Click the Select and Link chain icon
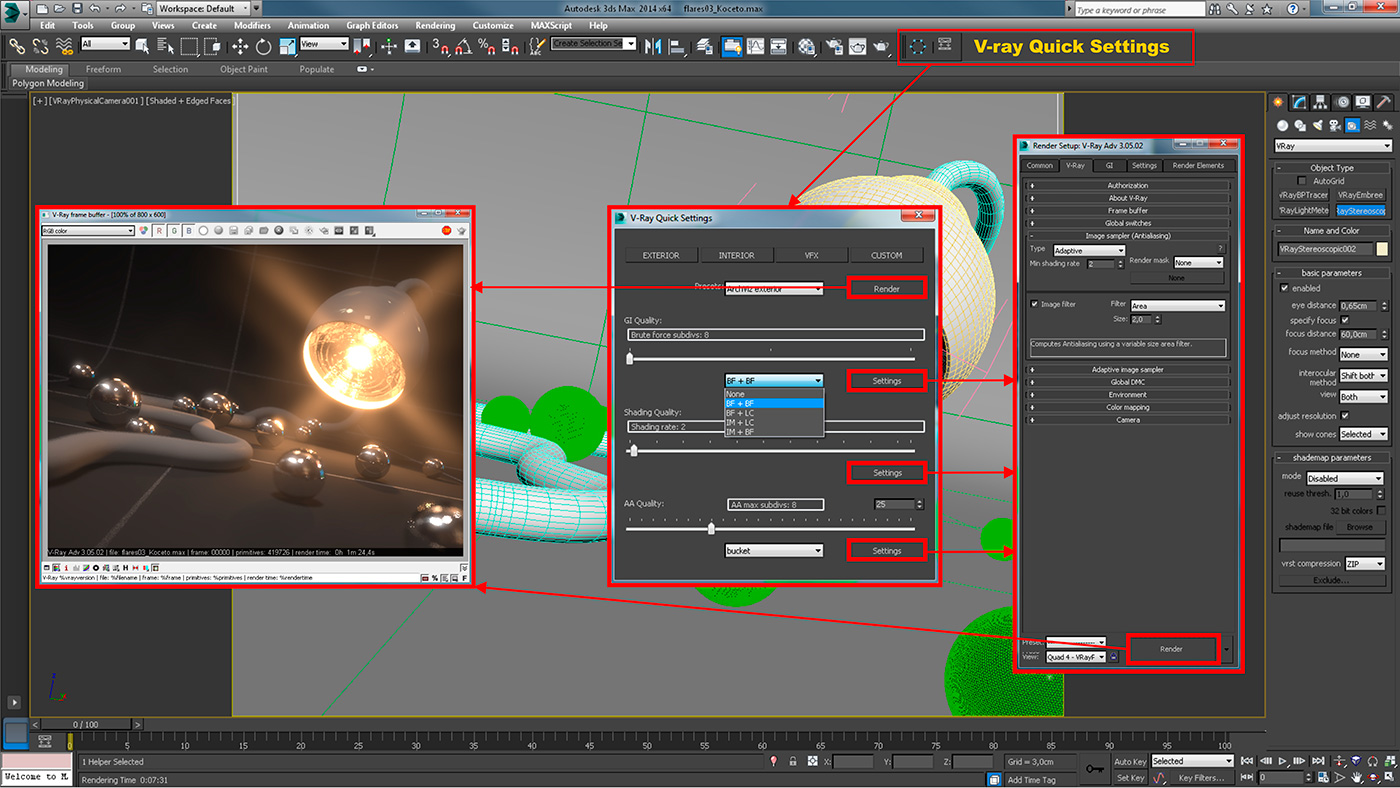This screenshot has width=1400, height=788. (17, 46)
